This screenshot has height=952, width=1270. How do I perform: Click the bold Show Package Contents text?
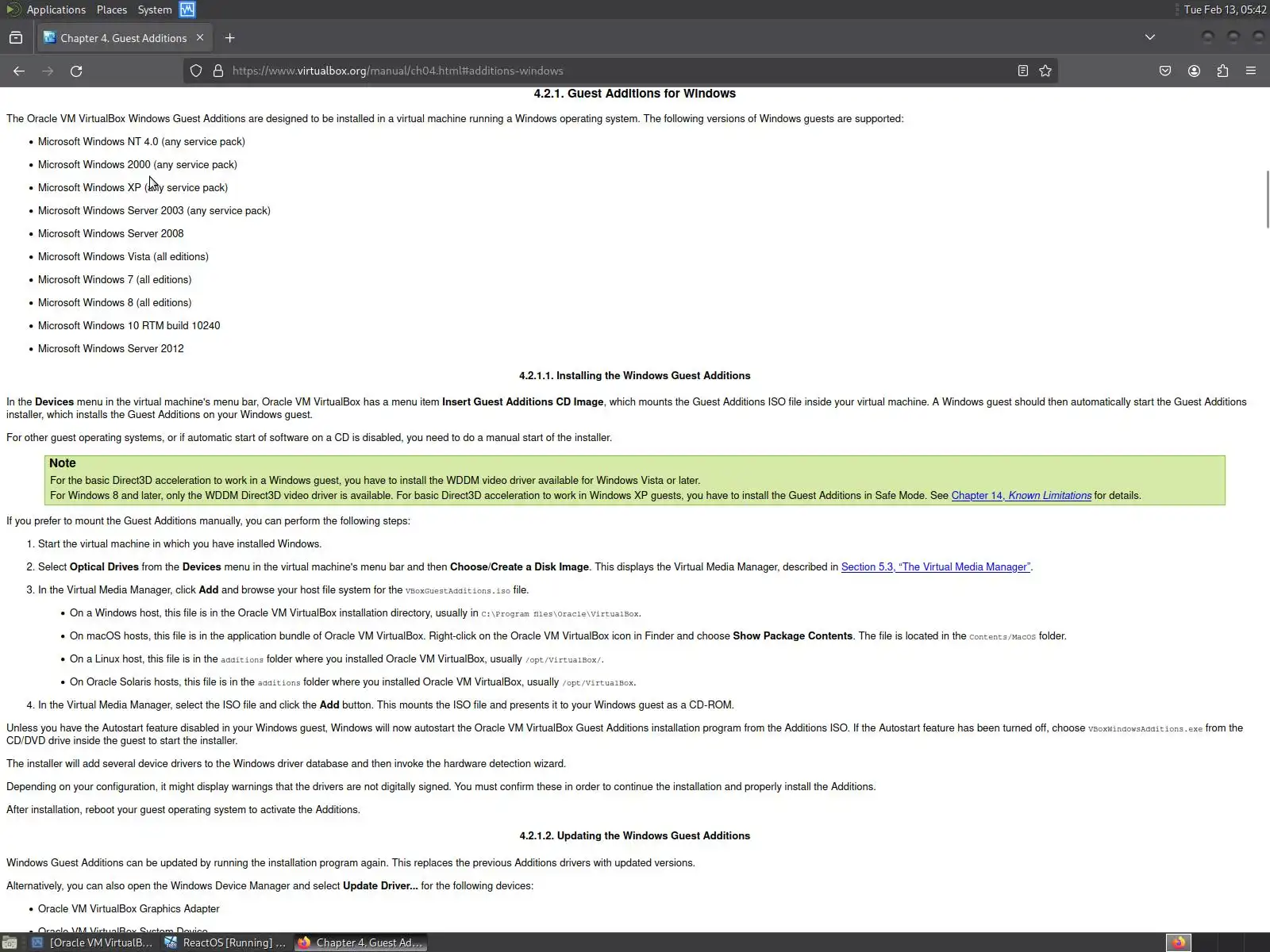(x=793, y=636)
